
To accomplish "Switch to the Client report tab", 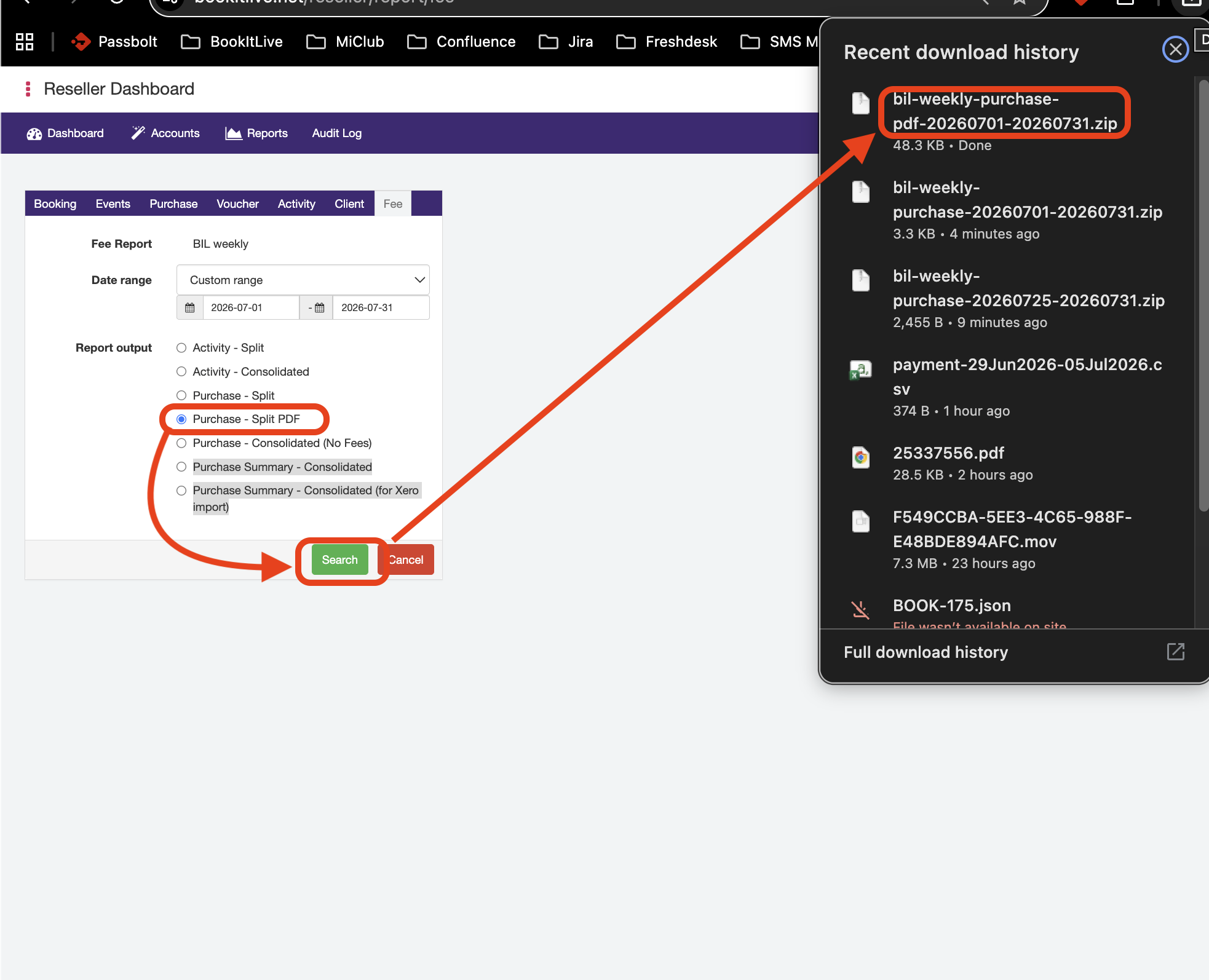I will [x=349, y=204].
